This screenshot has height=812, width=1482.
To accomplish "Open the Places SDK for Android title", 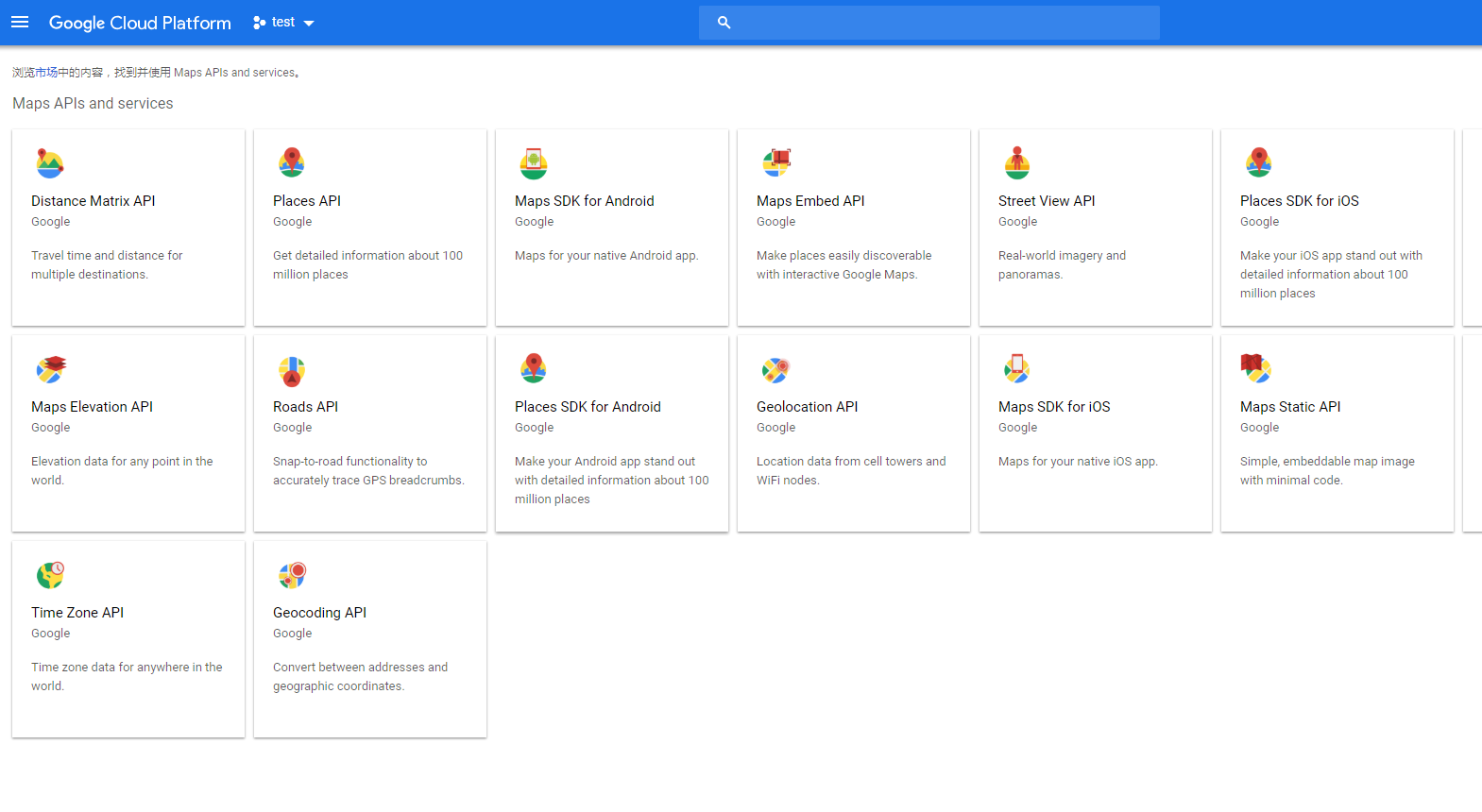I will 588,407.
